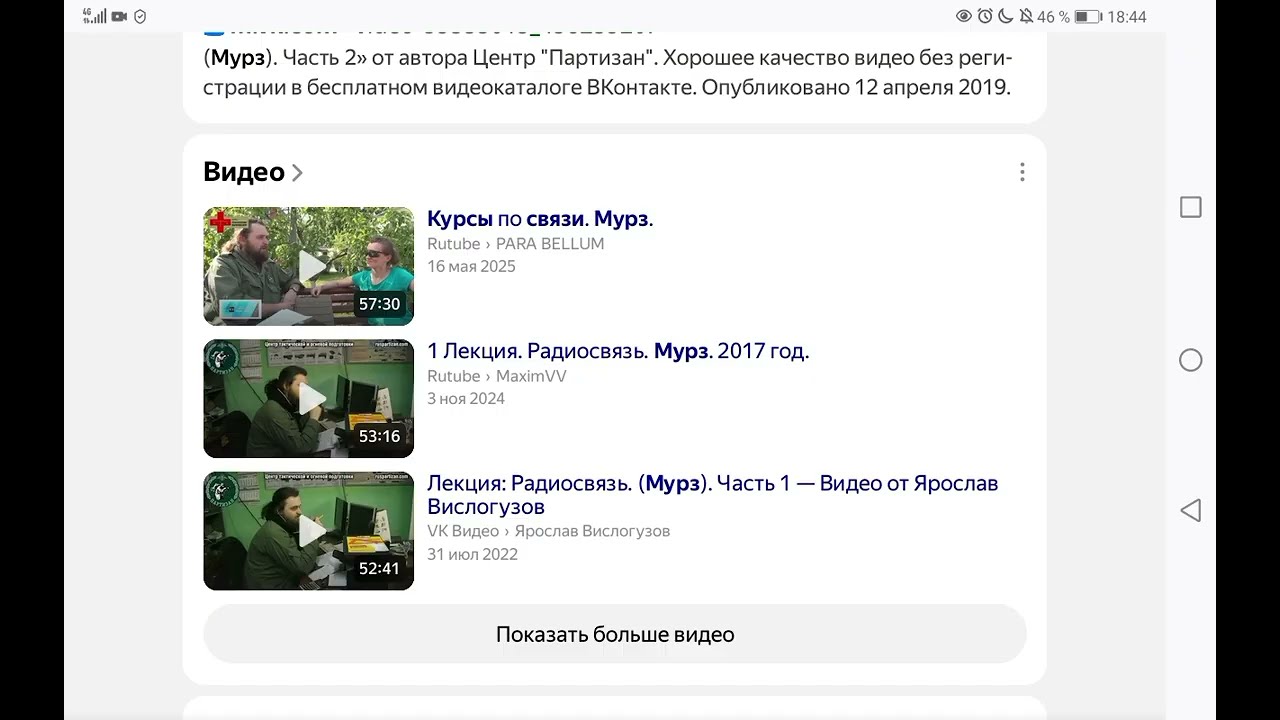1280x720 pixels.
Task: Click the date 3 ноя 2024
Action: (x=466, y=398)
